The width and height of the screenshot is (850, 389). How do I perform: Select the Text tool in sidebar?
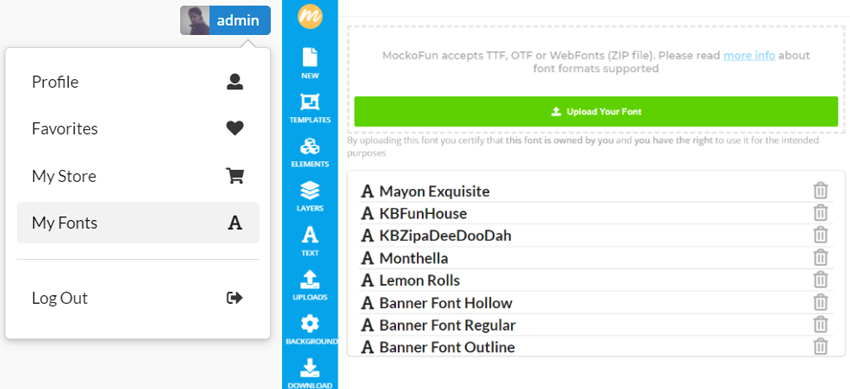[310, 241]
